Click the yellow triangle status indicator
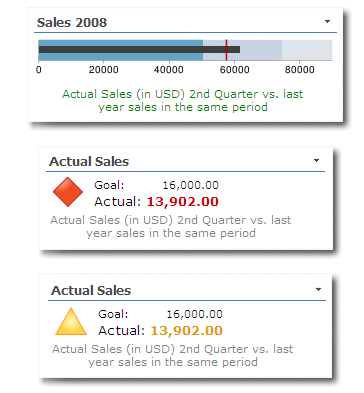Viewport: 364px width, 393px height. tap(71, 322)
